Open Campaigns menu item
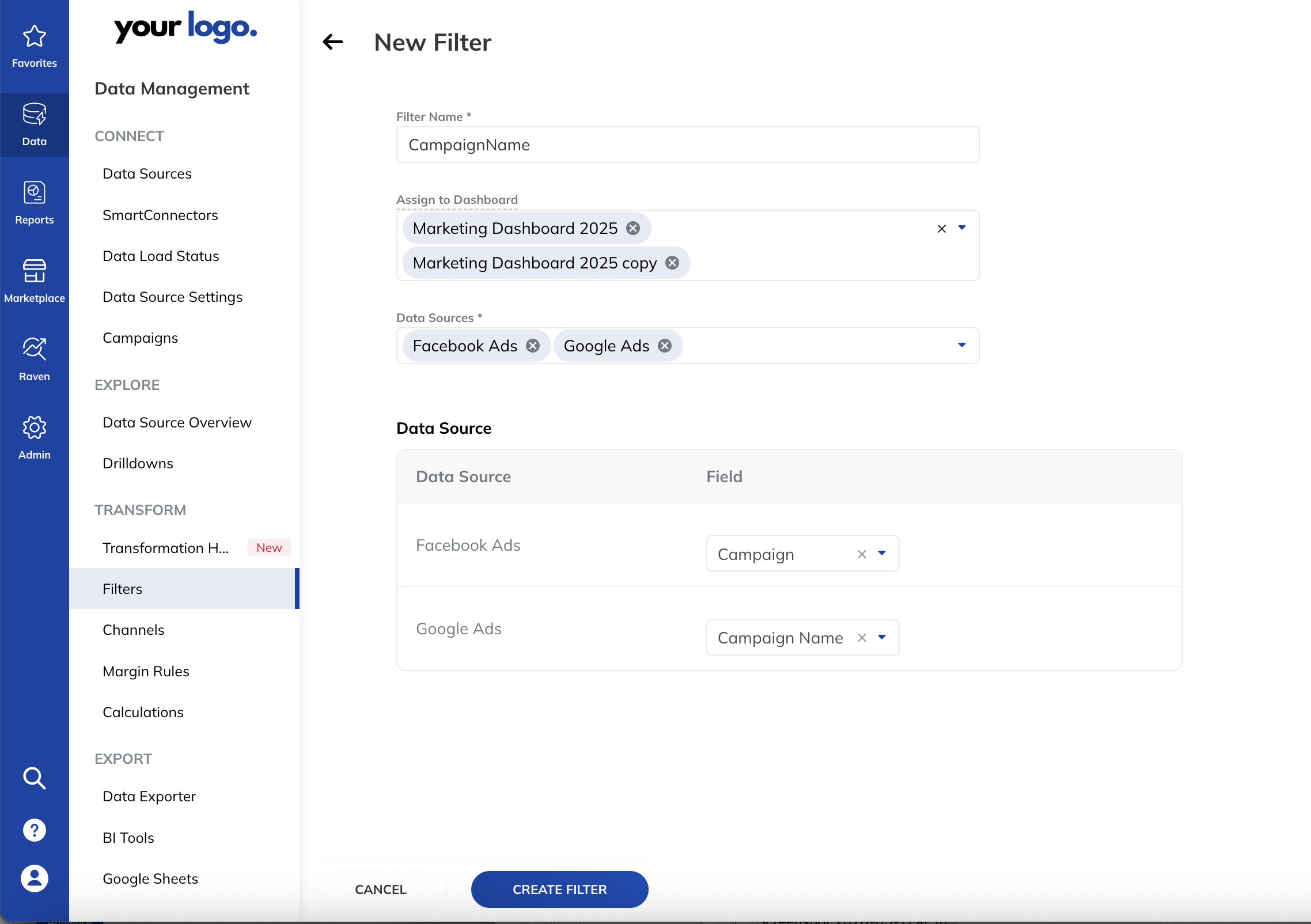The image size is (1311, 924). pyautogui.click(x=140, y=338)
